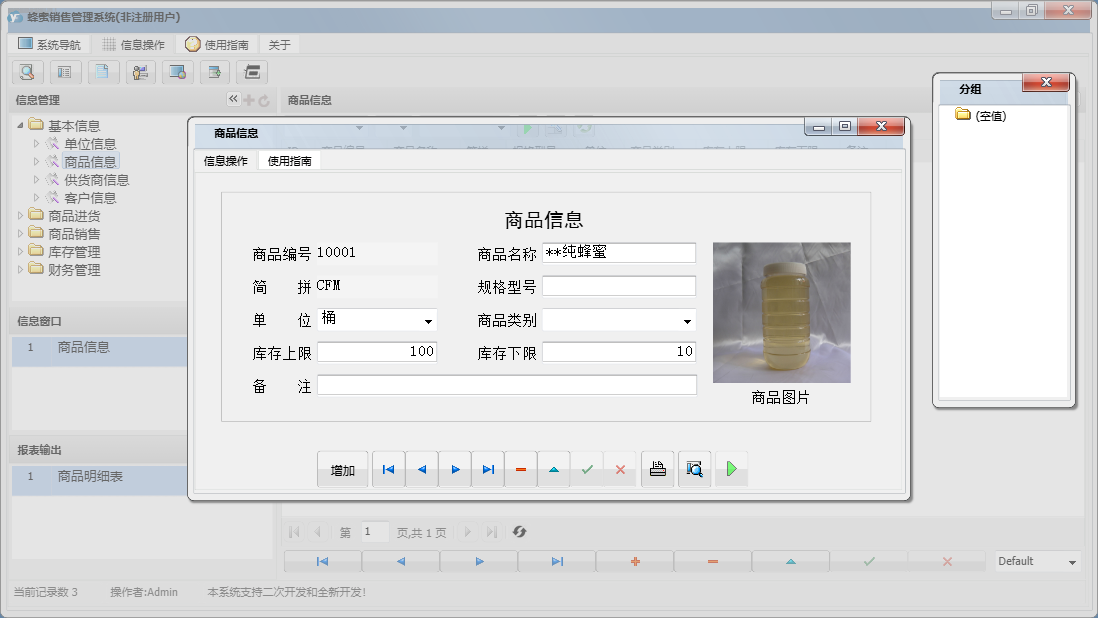Screen dimensions: 1098x618
Task: Open the 单位 dropdown
Action: (x=430, y=320)
